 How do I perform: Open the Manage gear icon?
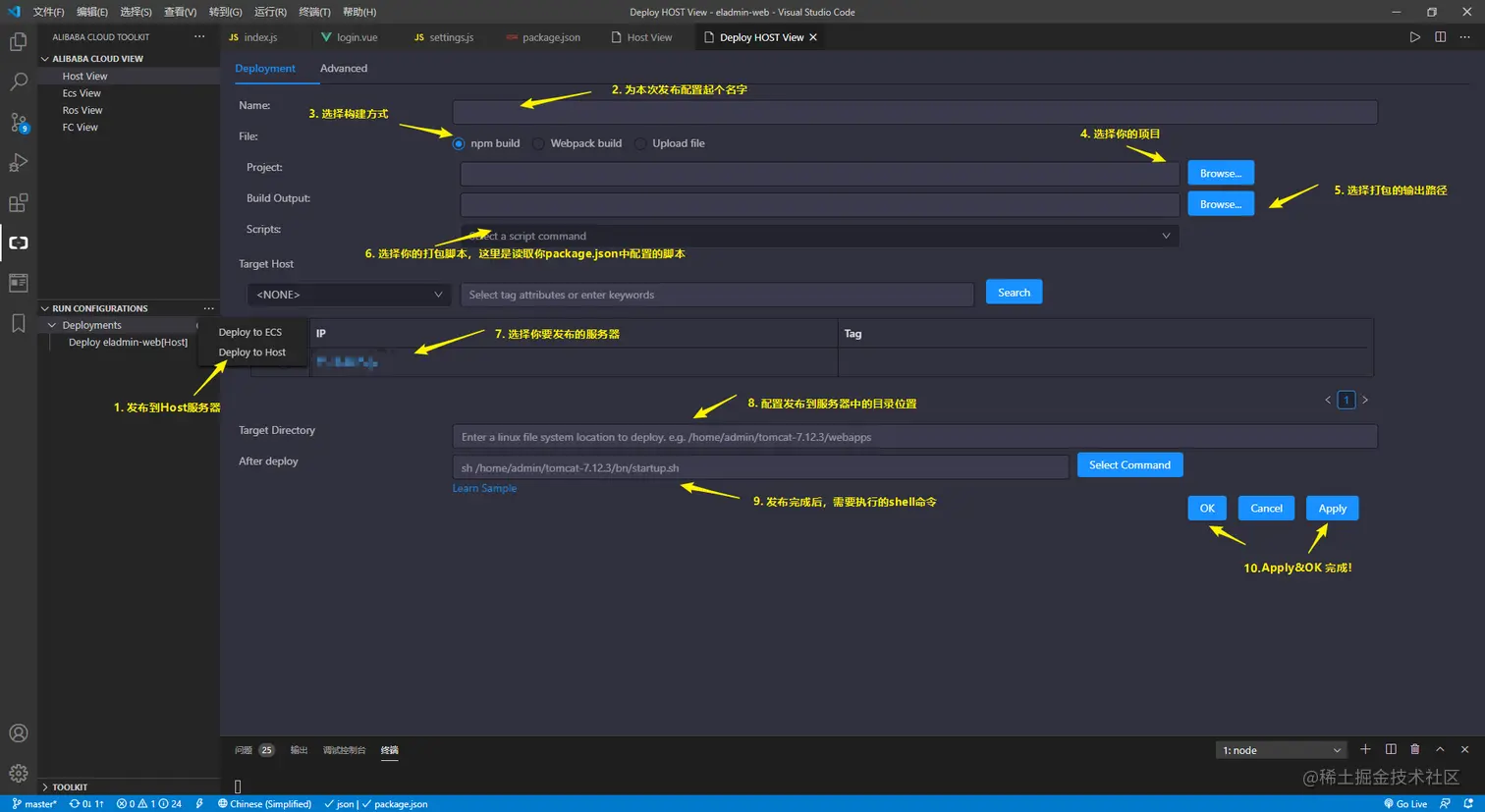pos(18,774)
